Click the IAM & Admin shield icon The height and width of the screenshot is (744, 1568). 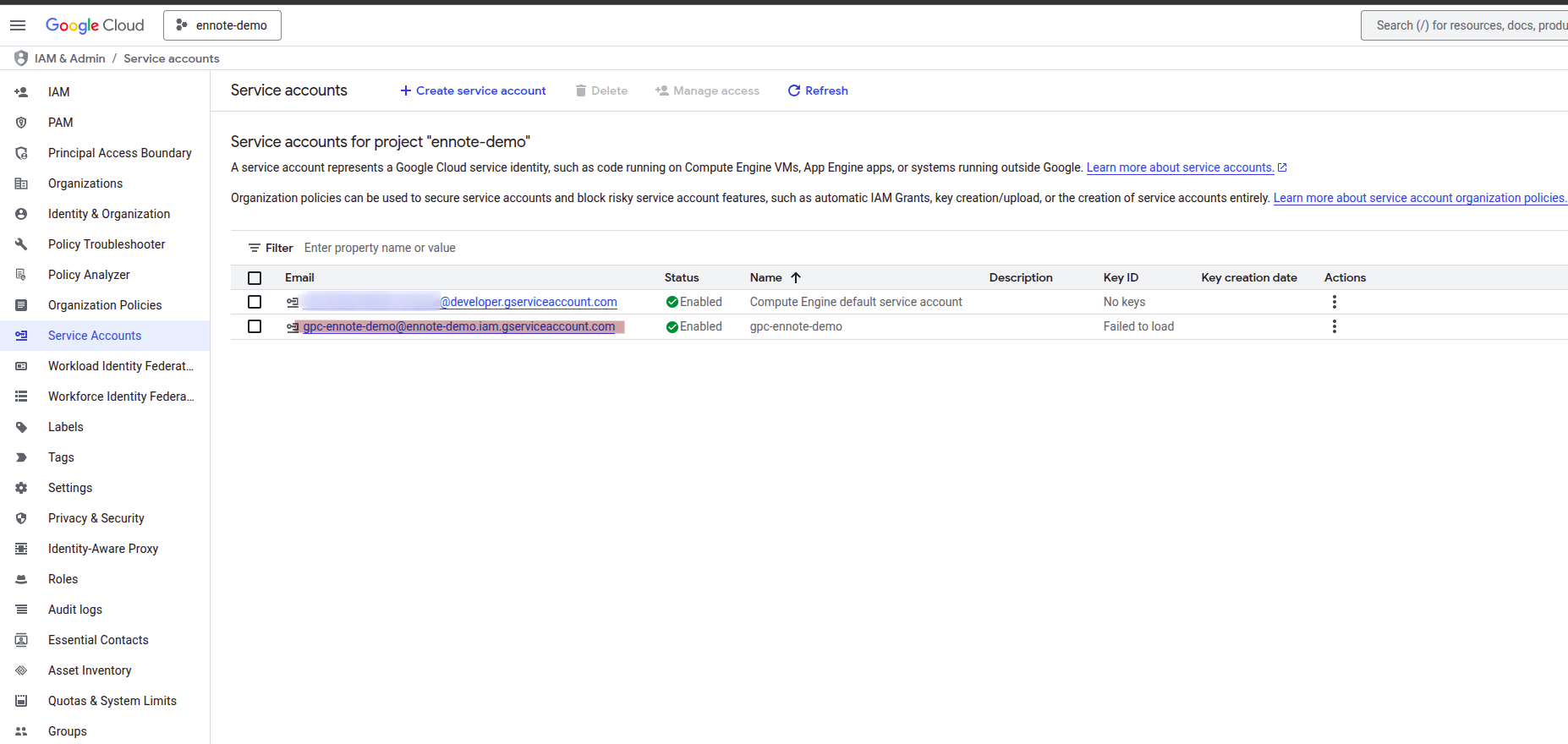click(21, 58)
